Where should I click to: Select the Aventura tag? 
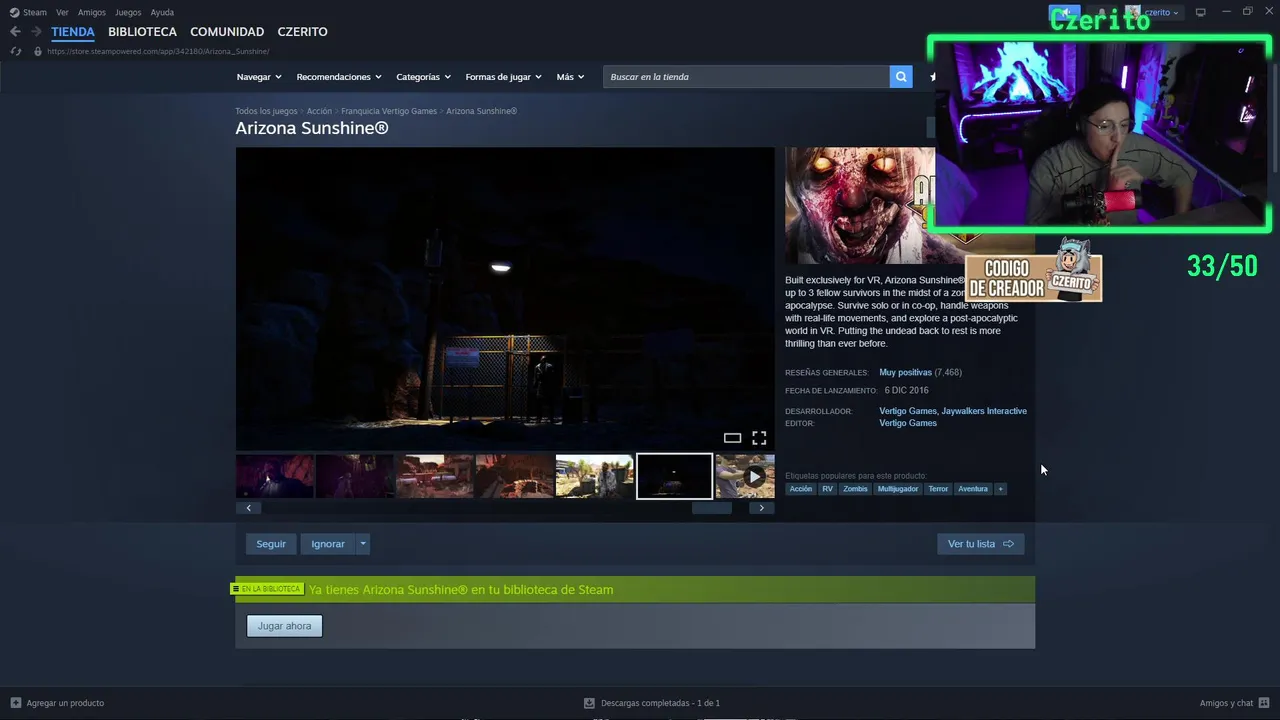[973, 489]
